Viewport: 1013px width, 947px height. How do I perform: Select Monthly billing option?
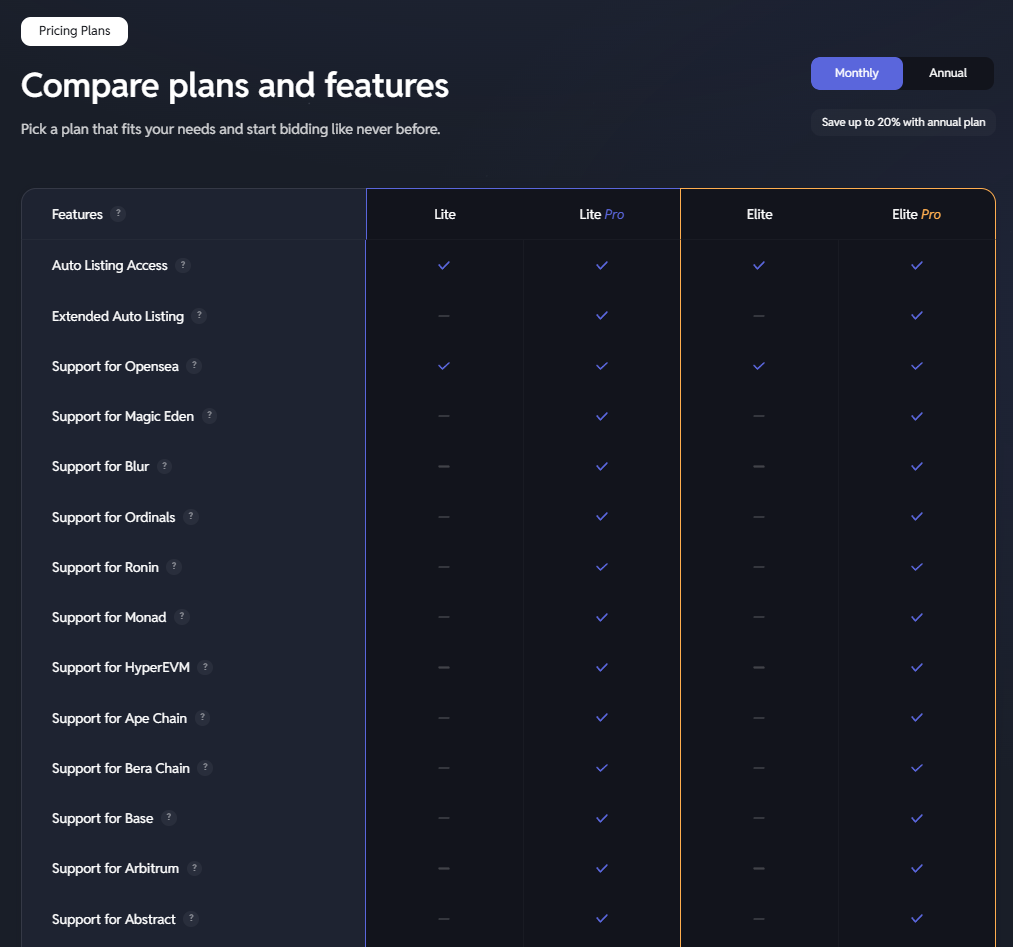pyautogui.click(x=856, y=73)
